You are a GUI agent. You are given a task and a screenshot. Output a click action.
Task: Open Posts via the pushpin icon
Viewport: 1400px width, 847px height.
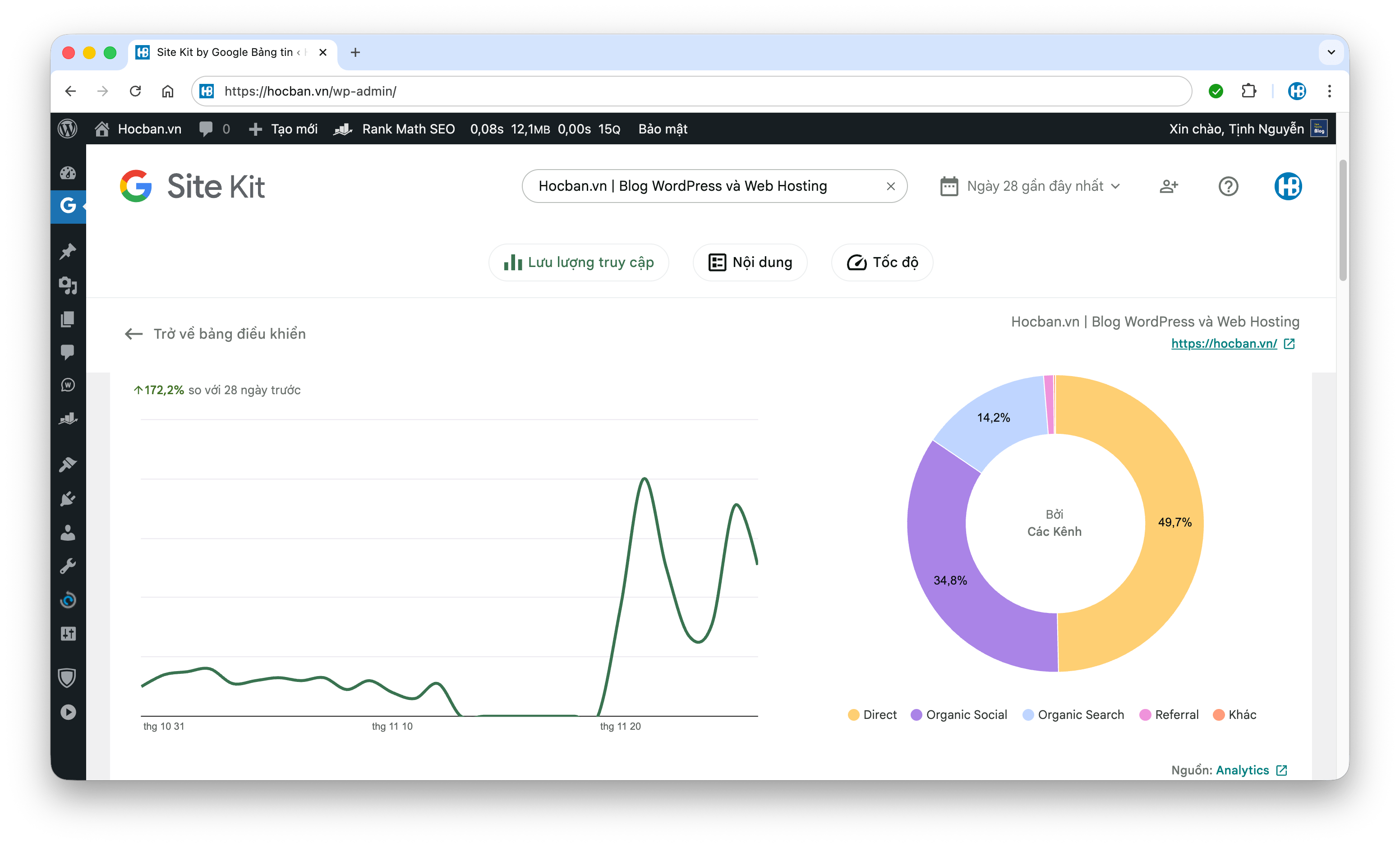tap(68, 251)
